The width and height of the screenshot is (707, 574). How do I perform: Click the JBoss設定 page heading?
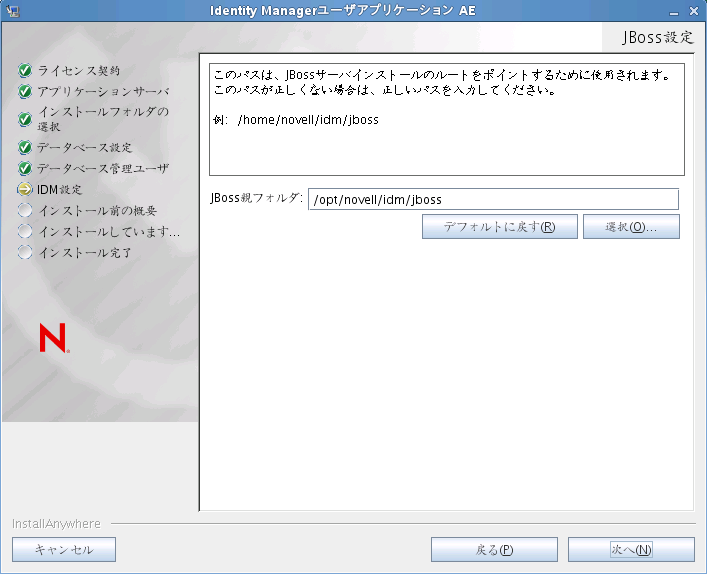point(657,37)
